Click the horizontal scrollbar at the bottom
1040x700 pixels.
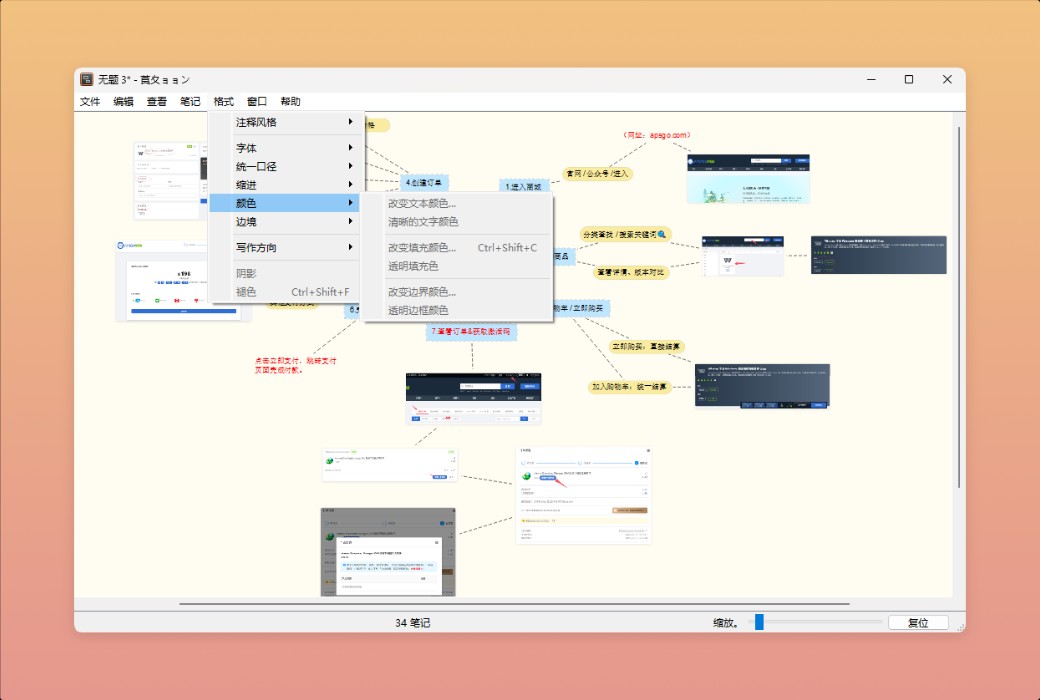(x=520, y=603)
